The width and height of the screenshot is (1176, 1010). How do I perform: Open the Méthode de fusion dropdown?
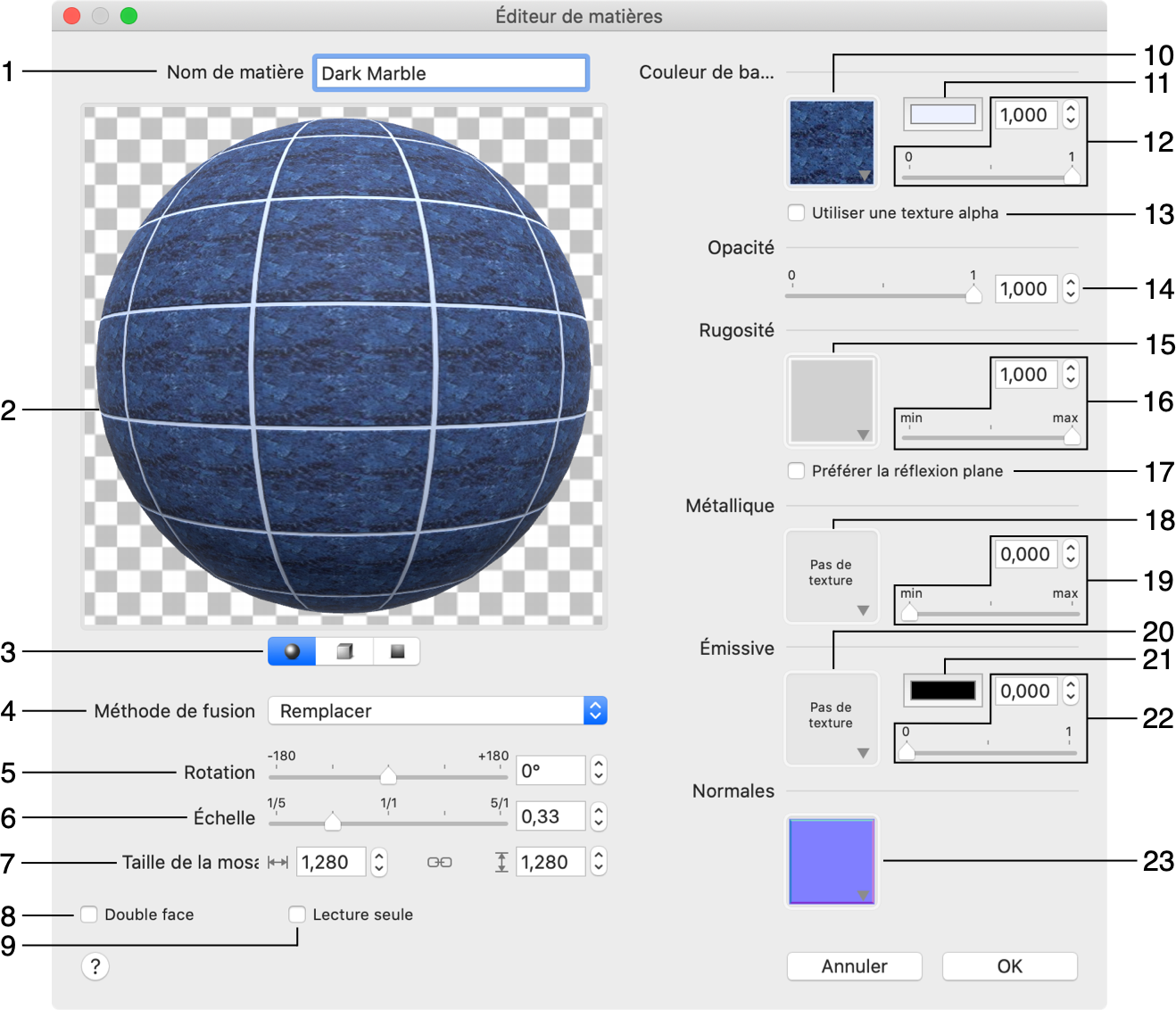click(437, 711)
